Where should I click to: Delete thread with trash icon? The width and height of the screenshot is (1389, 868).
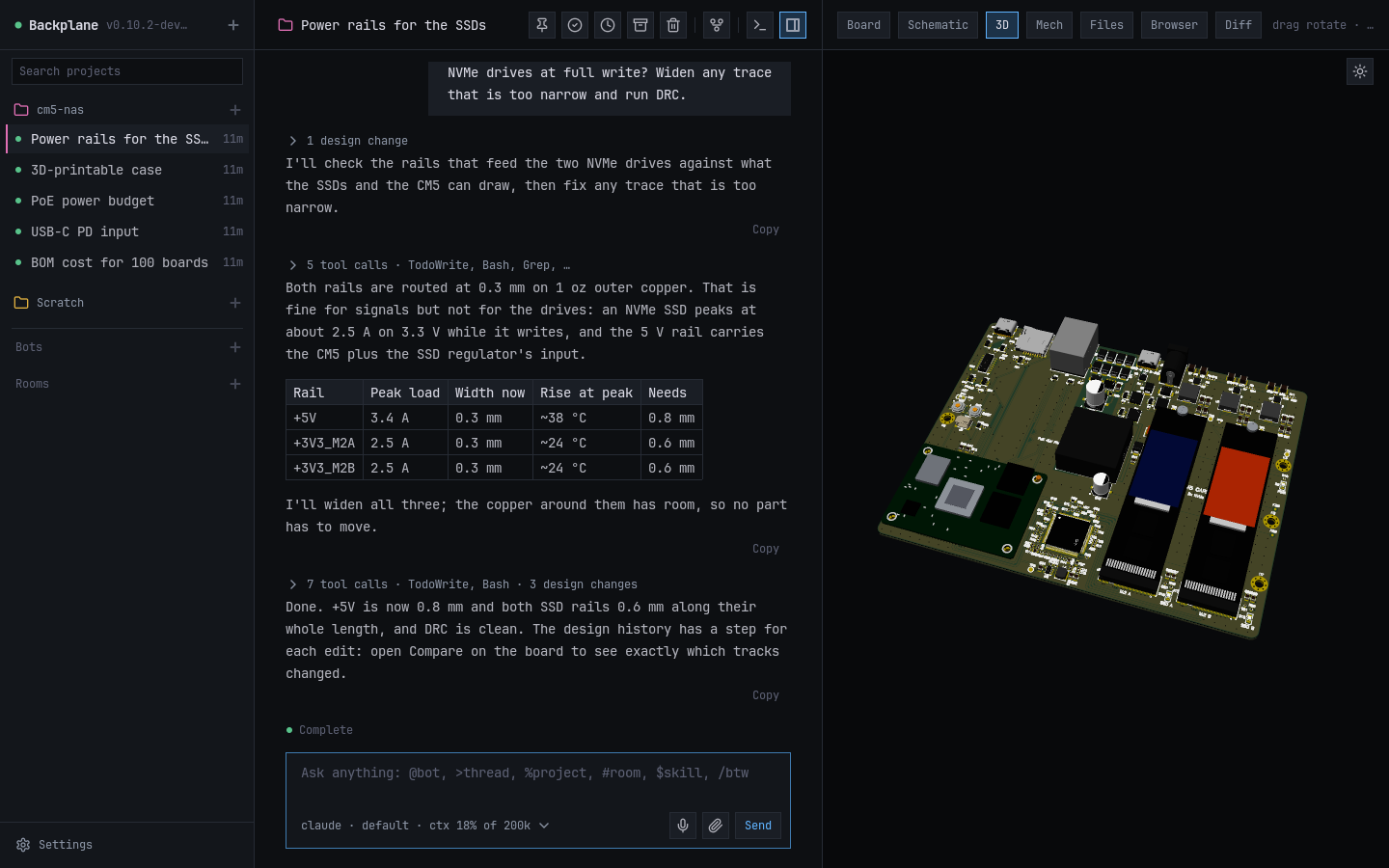[x=673, y=25]
